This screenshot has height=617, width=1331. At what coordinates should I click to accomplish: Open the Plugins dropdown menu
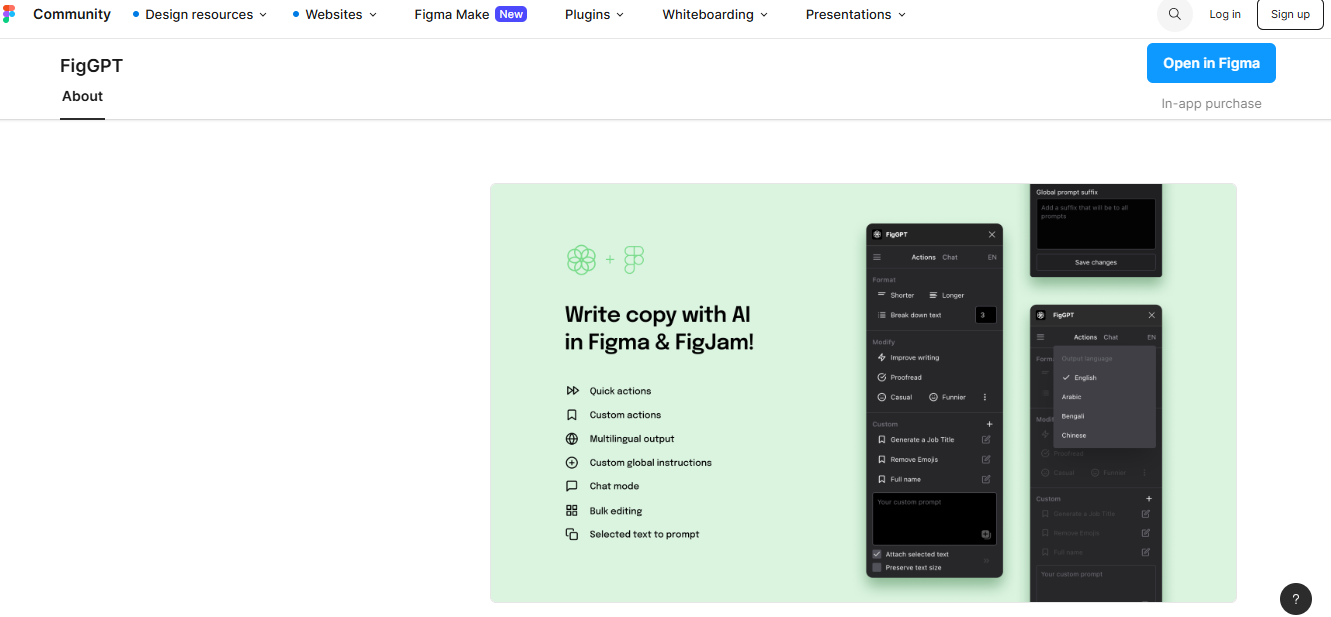click(x=594, y=15)
